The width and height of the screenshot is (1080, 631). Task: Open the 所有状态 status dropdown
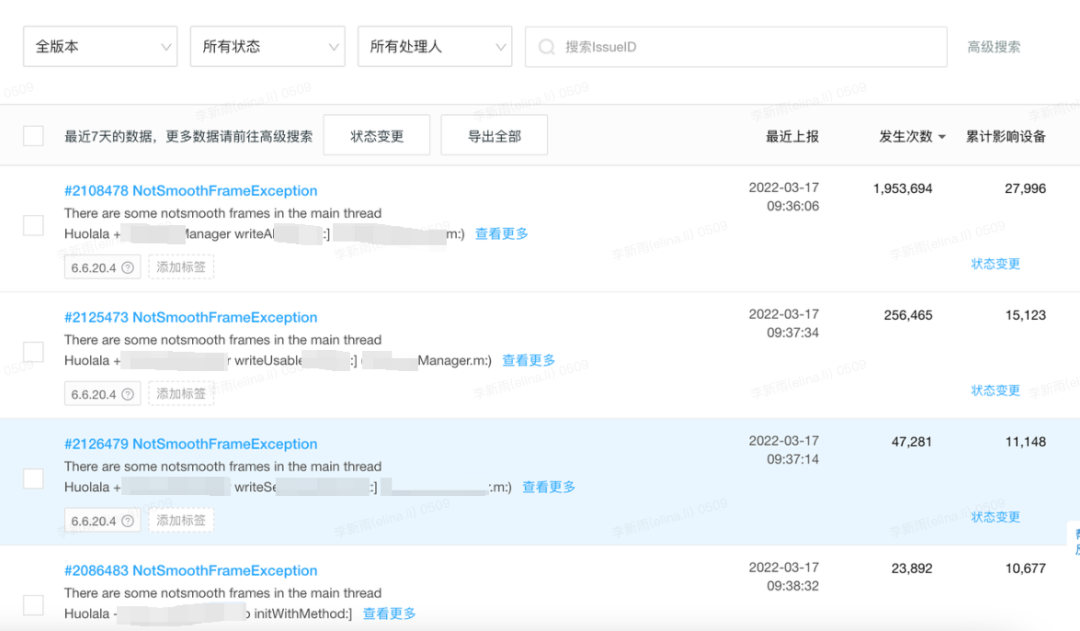click(x=267, y=47)
